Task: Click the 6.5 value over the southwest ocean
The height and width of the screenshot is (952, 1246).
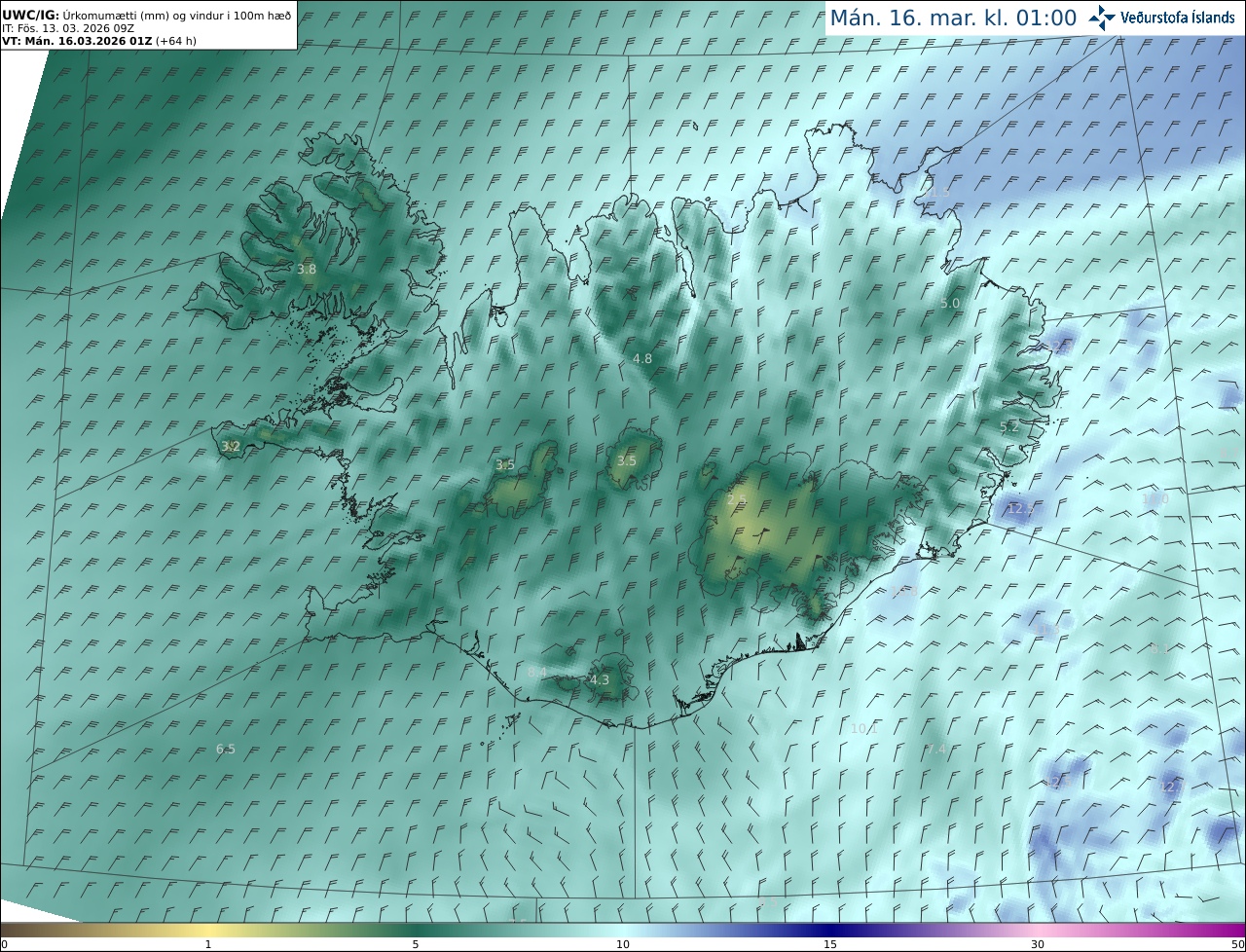Action: tap(226, 749)
